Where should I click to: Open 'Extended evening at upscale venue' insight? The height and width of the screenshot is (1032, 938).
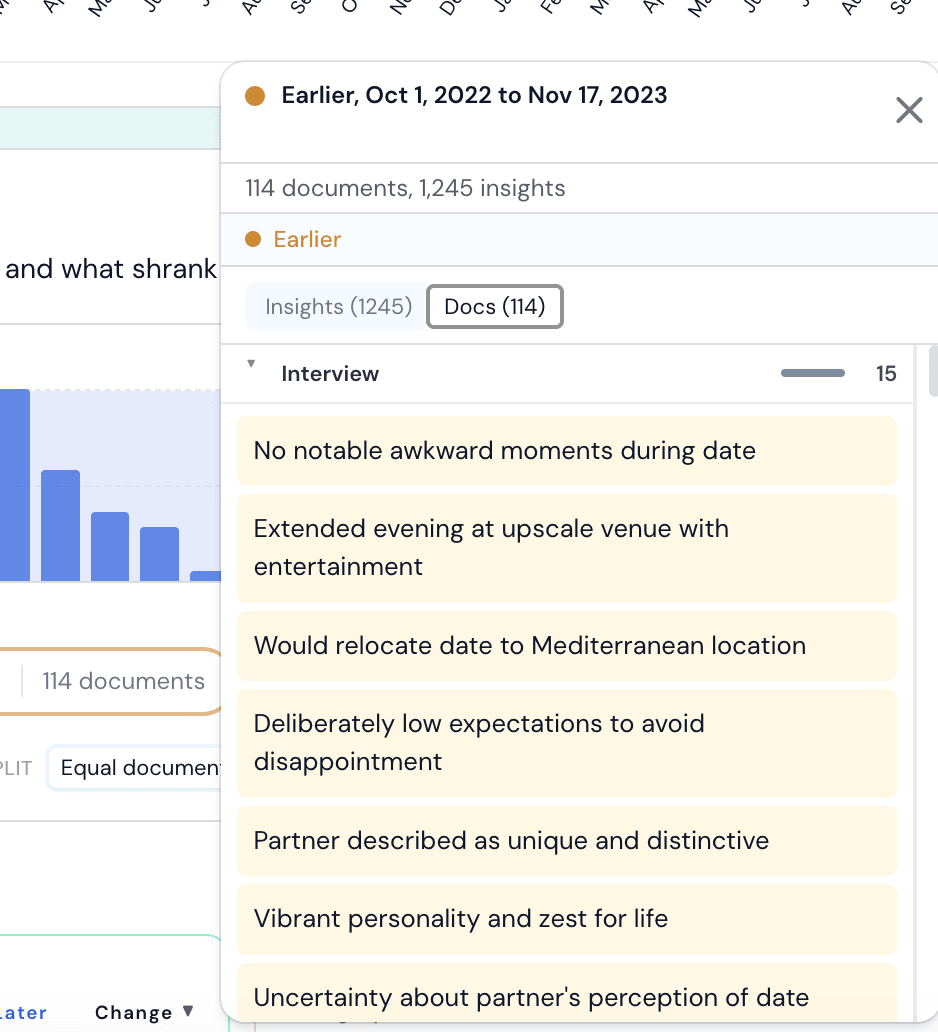pos(567,548)
